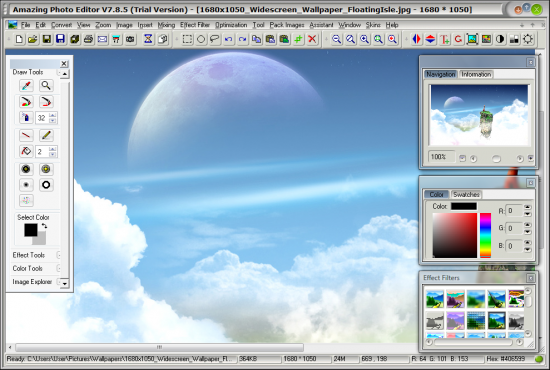Select the Navigation tab
The height and width of the screenshot is (370, 550).
(x=441, y=74)
